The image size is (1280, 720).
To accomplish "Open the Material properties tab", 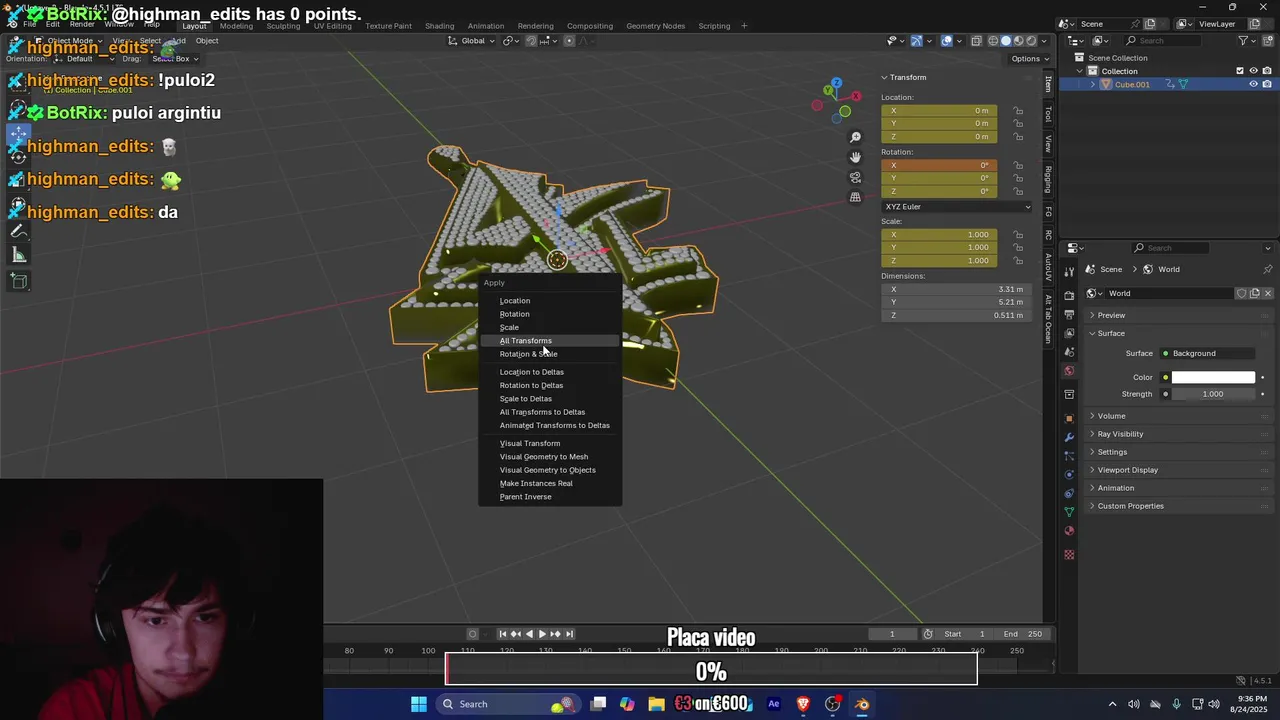I will pyautogui.click(x=1069, y=531).
